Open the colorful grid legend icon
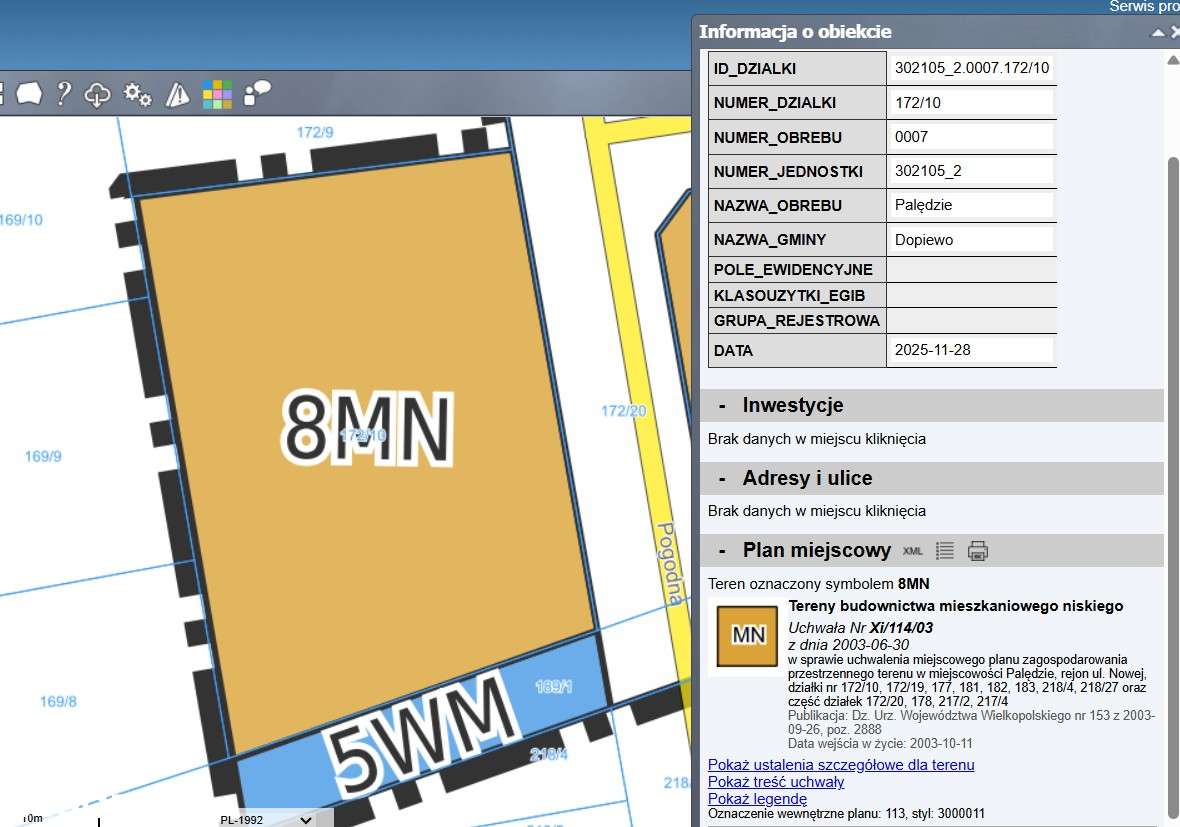The image size is (1180, 827). pos(217,95)
